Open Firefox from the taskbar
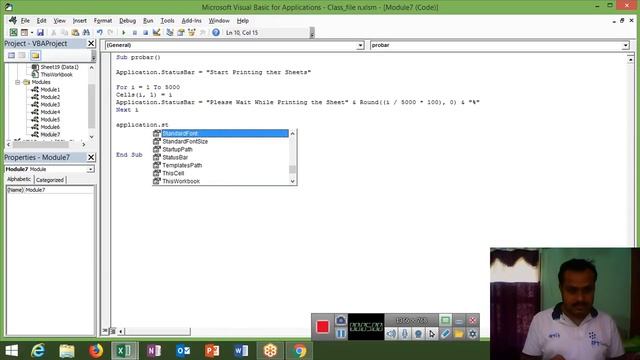The image size is (640, 360). (x=96, y=350)
